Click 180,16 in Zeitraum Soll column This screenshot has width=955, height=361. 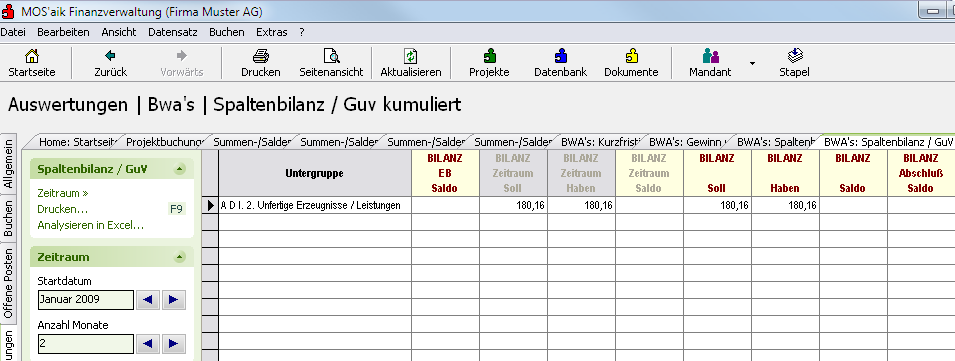tap(513, 205)
